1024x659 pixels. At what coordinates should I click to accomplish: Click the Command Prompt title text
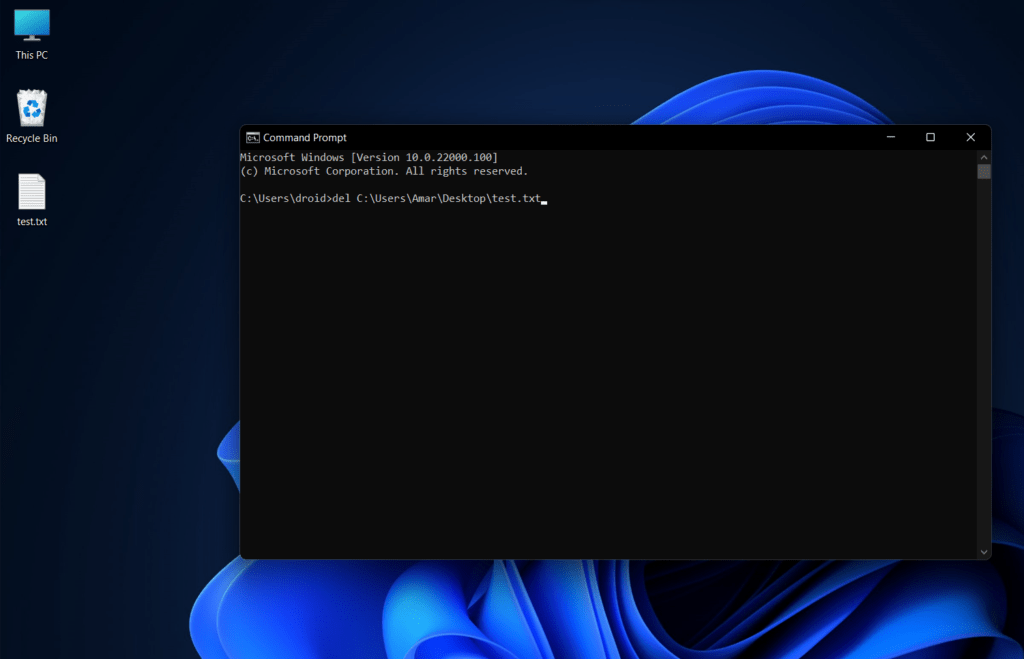click(x=305, y=138)
